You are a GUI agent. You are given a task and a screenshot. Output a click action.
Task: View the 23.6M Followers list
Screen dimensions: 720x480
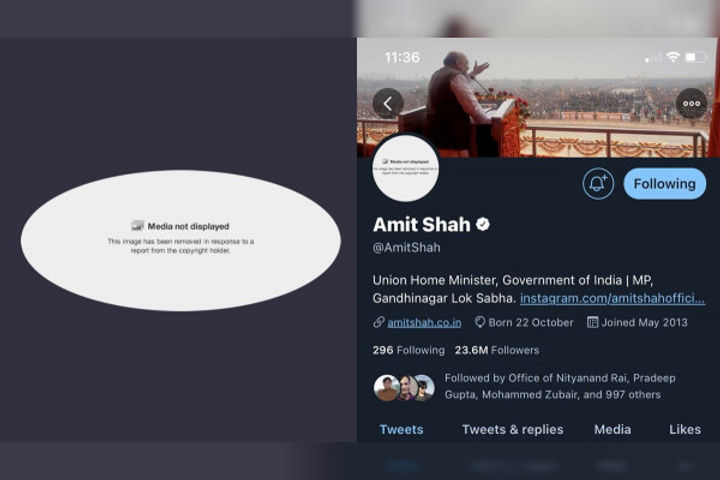click(497, 350)
